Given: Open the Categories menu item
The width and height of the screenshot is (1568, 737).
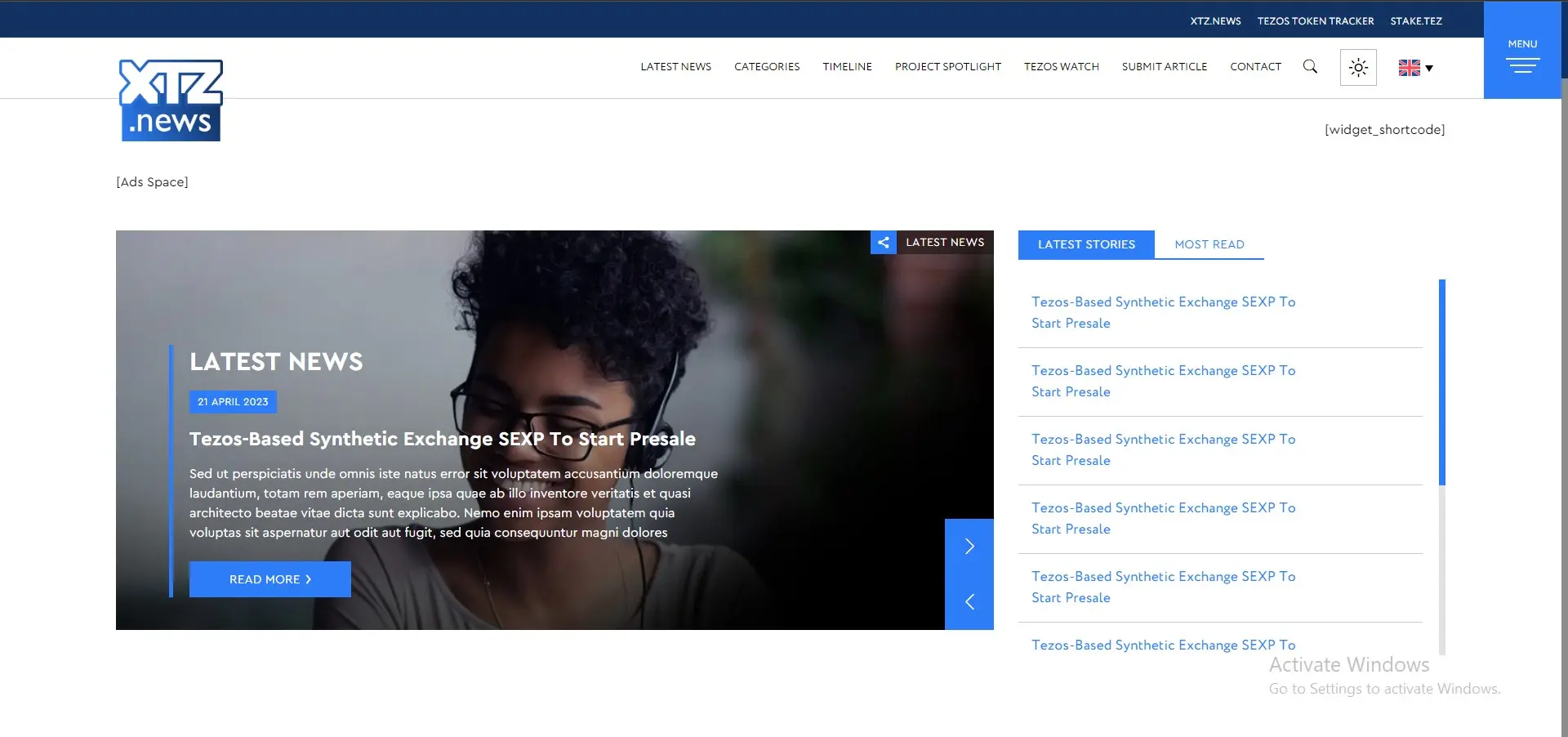Looking at the screenshot, I should click(766, 67).
